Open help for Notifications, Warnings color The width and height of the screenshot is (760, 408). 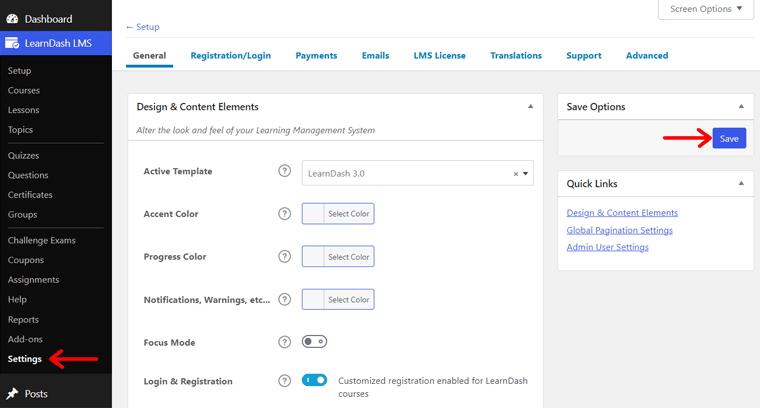point(285,299)
